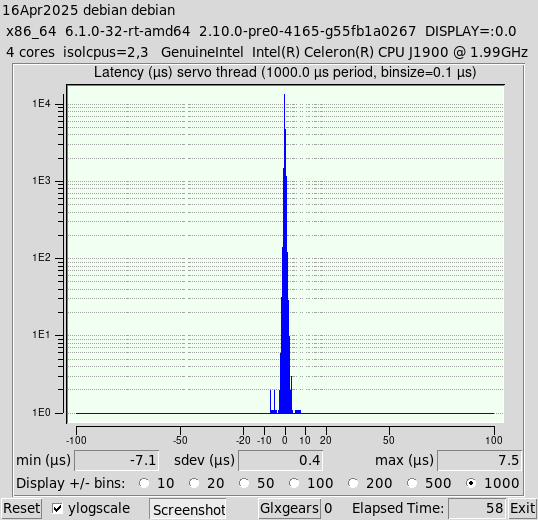
Task: Click the -50 x-axis tick label
Action: (x=180, y=440)
